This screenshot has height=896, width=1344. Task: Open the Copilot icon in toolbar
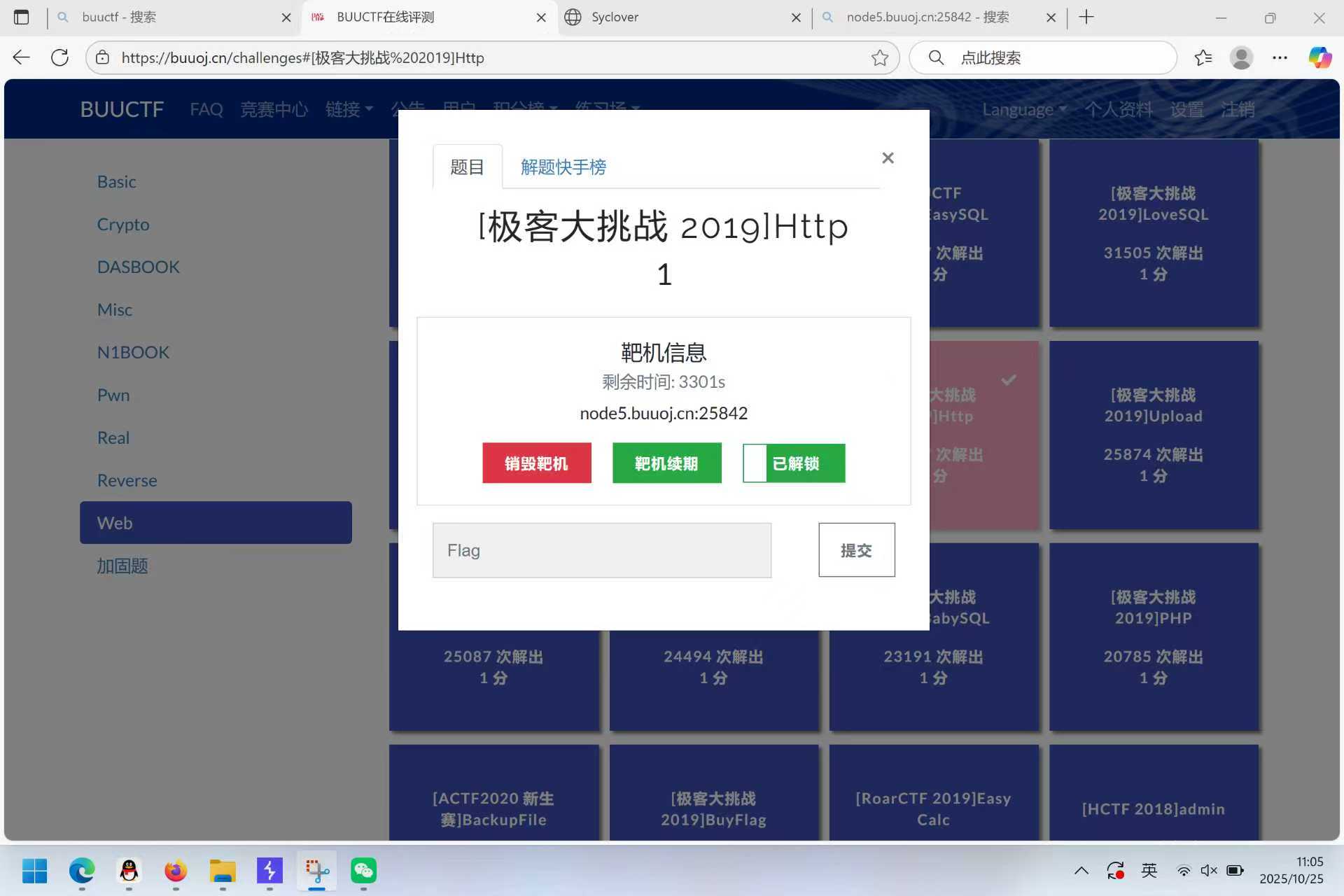pos(1319,57)
